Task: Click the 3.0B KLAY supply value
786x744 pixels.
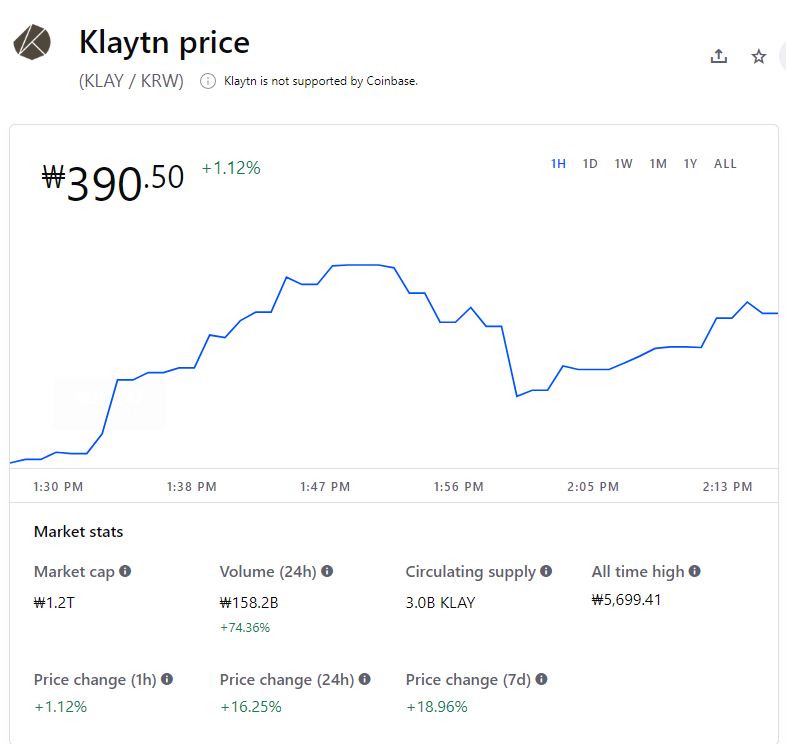Action: 440,602
